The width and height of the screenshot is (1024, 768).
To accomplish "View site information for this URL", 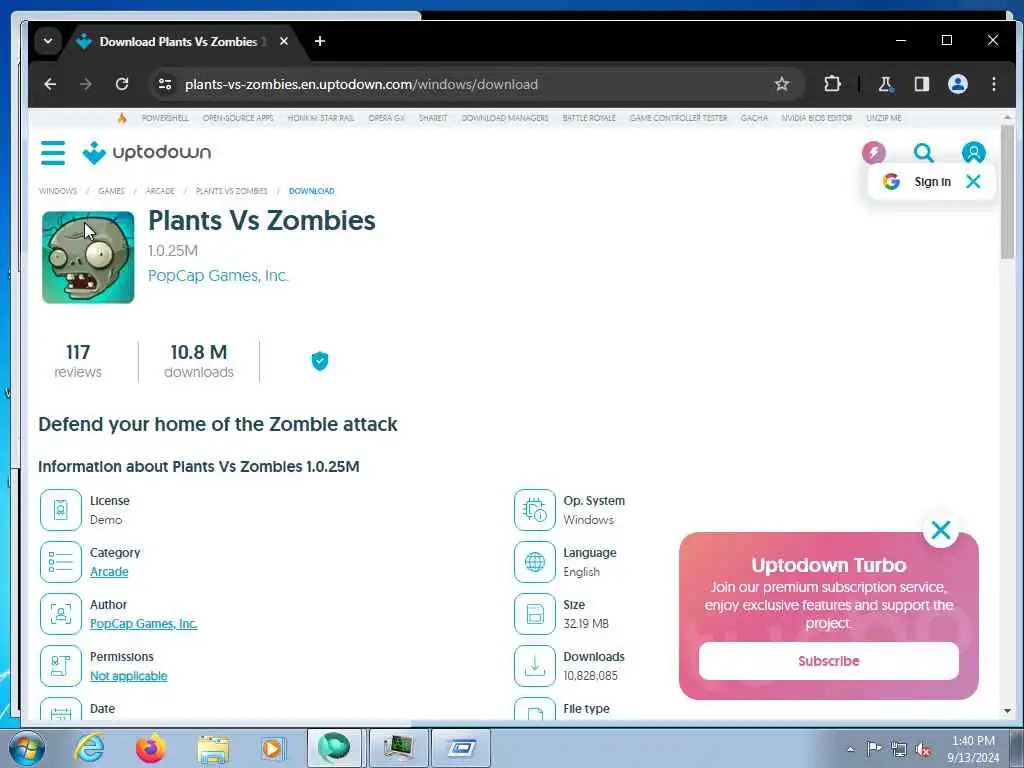I will tap(165, 84).
